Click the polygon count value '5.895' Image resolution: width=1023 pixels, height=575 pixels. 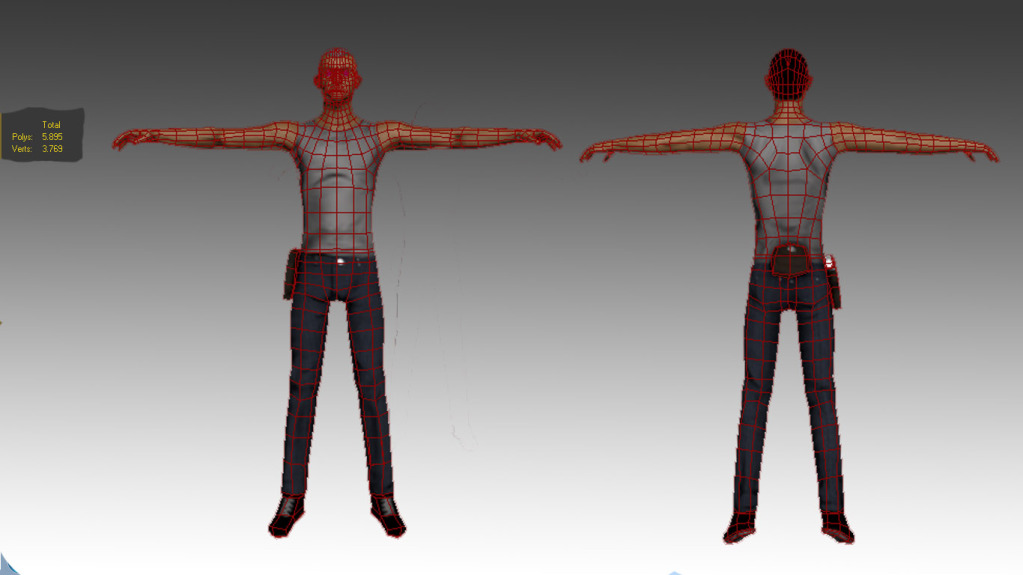52,137
